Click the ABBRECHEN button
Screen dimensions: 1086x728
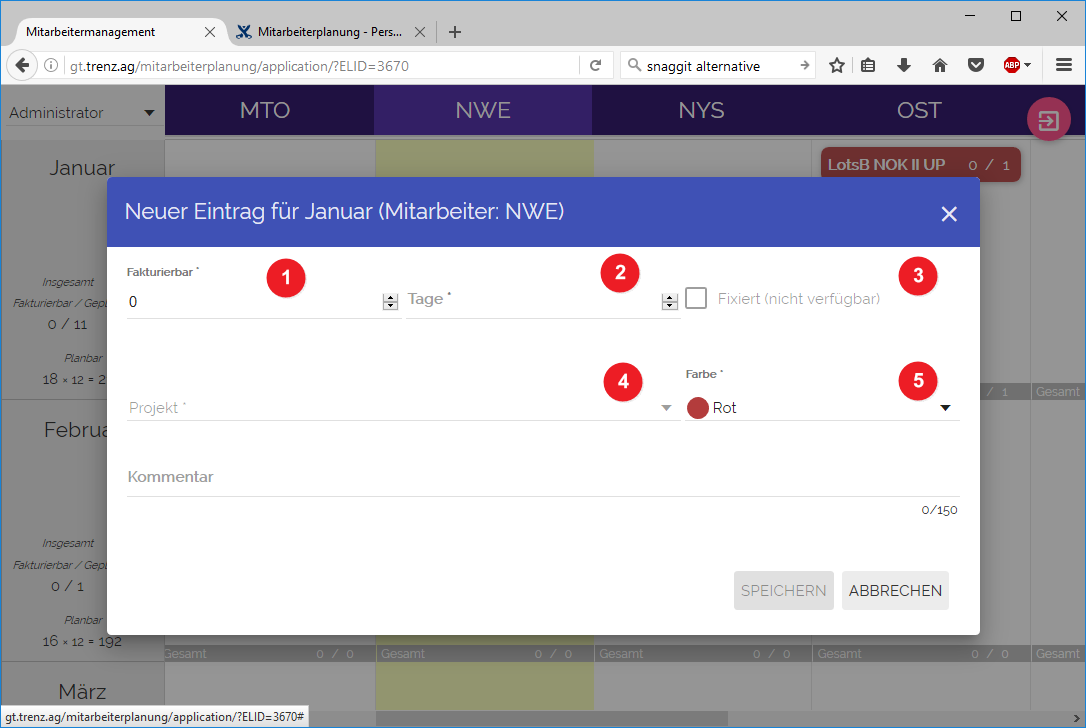(x=895, y=591)
